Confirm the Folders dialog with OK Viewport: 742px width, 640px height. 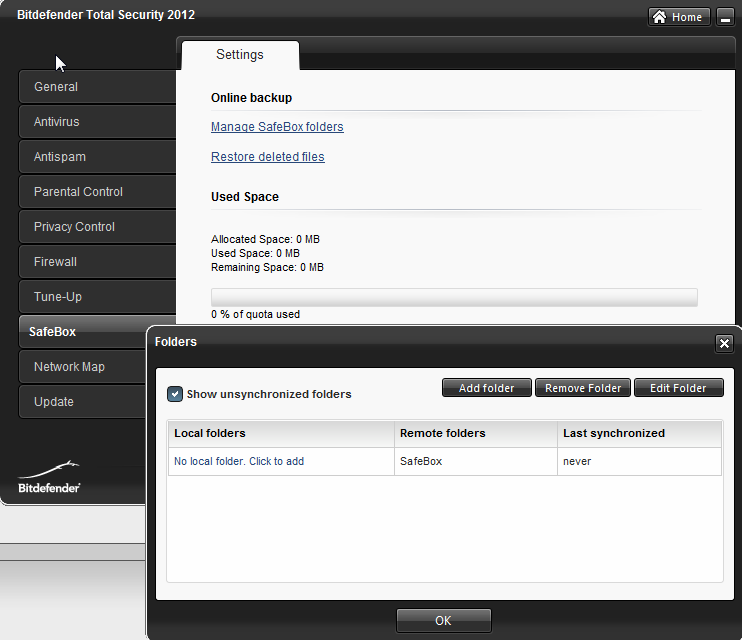coord(443,621)
